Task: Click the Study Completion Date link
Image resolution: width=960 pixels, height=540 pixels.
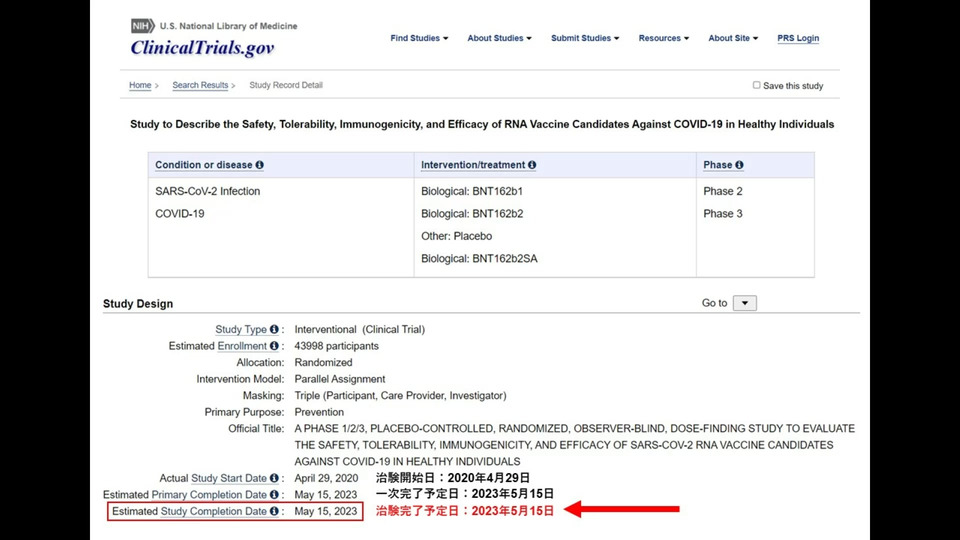Action: point(214,511)
